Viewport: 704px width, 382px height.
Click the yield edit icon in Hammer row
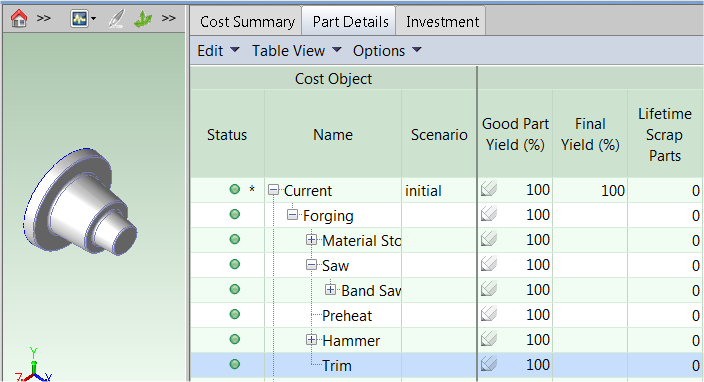tap(489, 339)
